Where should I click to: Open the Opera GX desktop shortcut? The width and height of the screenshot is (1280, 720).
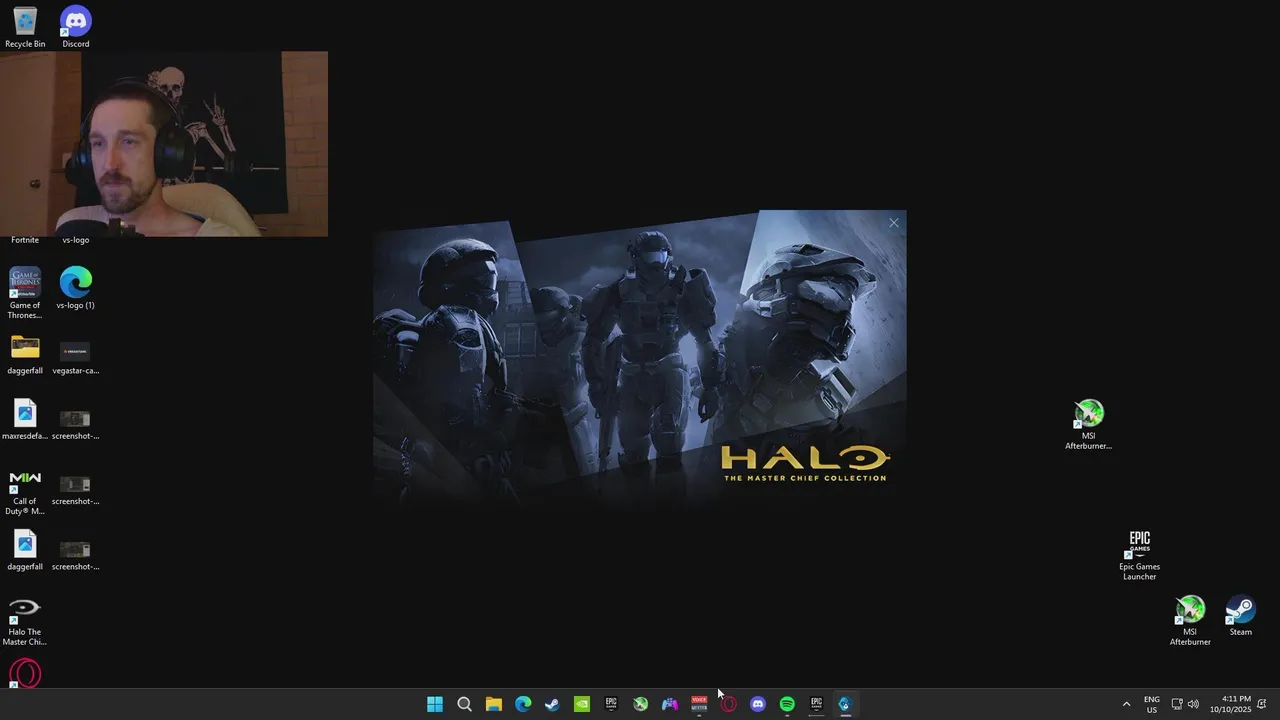[25, 674]
